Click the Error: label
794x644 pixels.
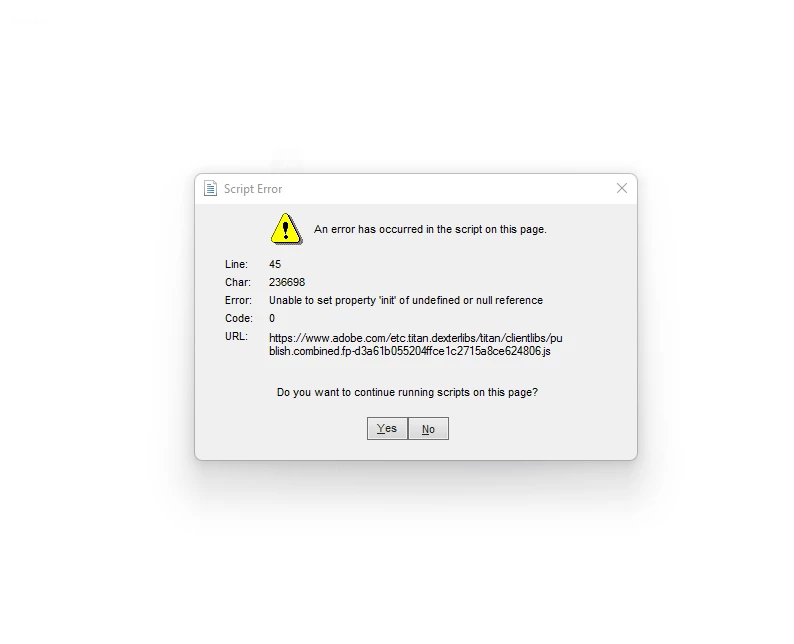point(238,300)
